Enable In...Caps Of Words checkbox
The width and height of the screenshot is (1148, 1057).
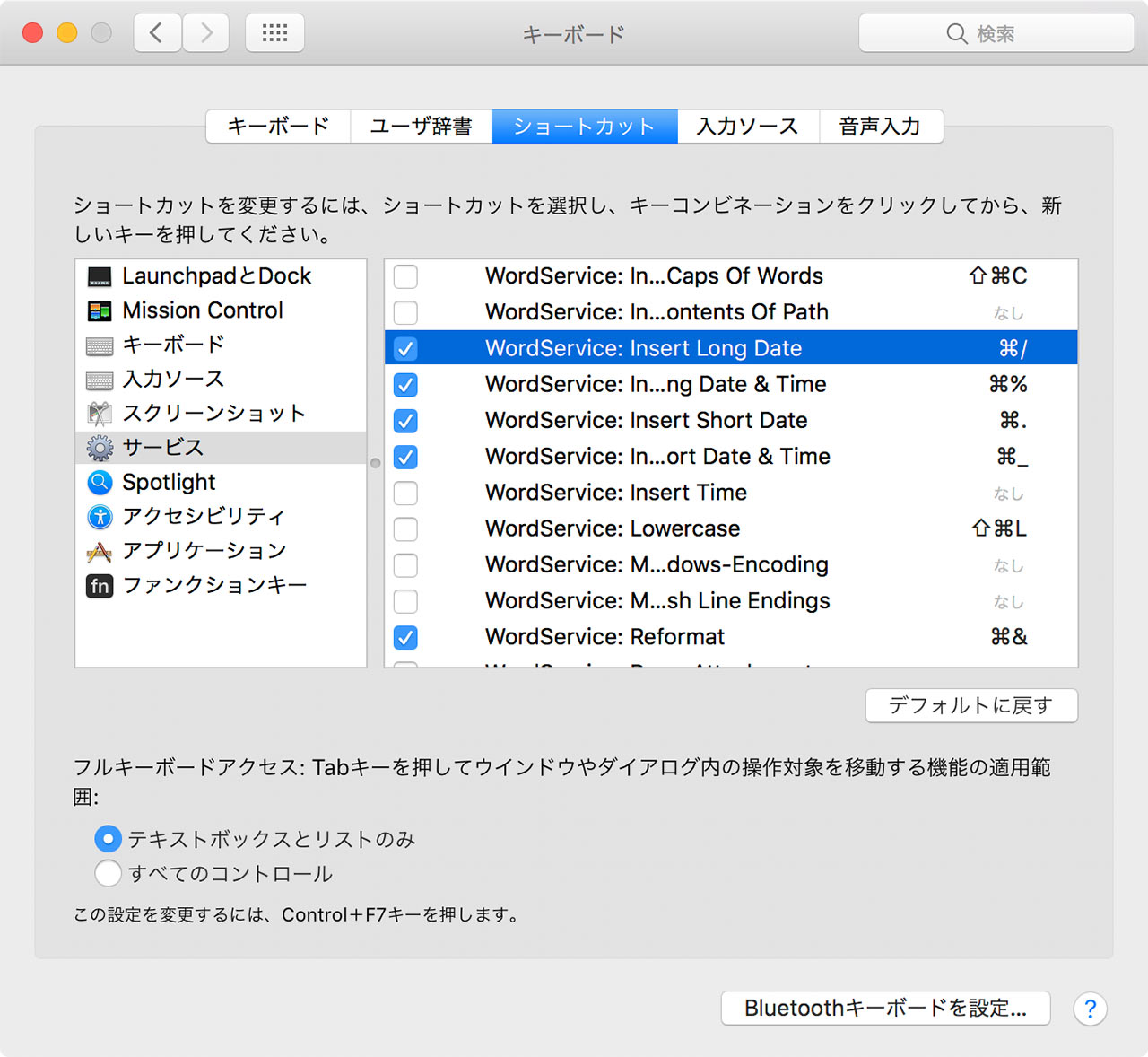tap(405, 276)
